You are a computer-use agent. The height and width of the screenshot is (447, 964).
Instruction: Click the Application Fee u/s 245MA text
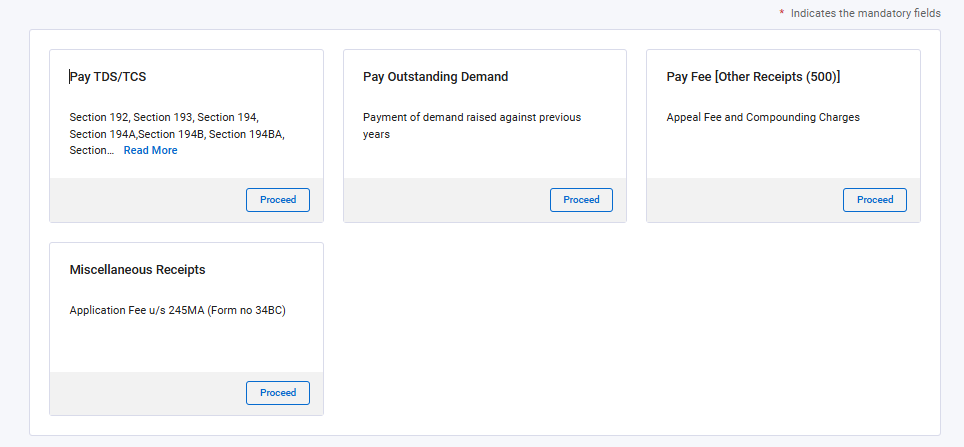[178, 310]
